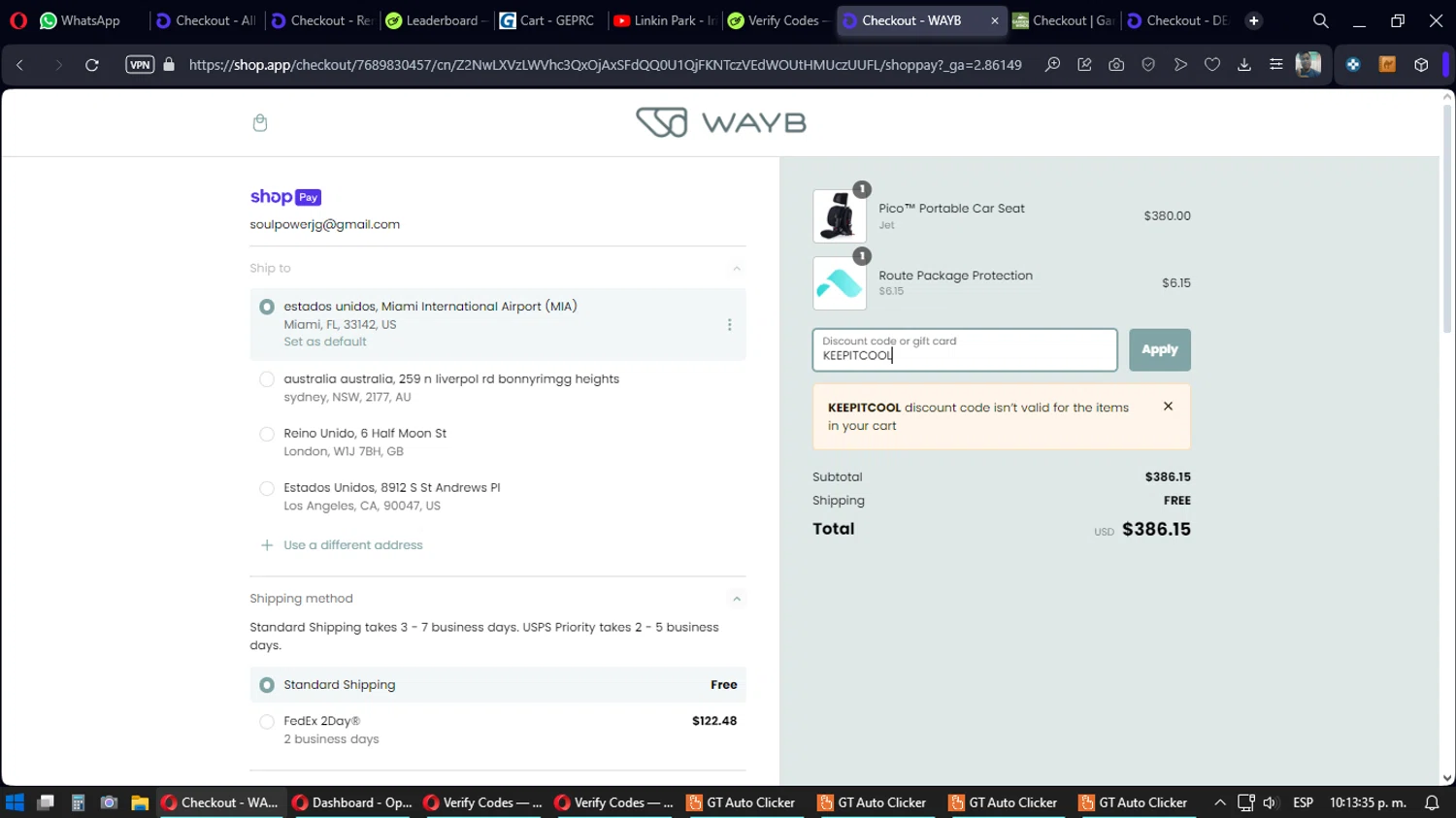Image resolution: width=1456 pixels, height=818 pixels.
Task: Click the Shop Pay logo
Action: pyautogui.click(x=285, y=197)
